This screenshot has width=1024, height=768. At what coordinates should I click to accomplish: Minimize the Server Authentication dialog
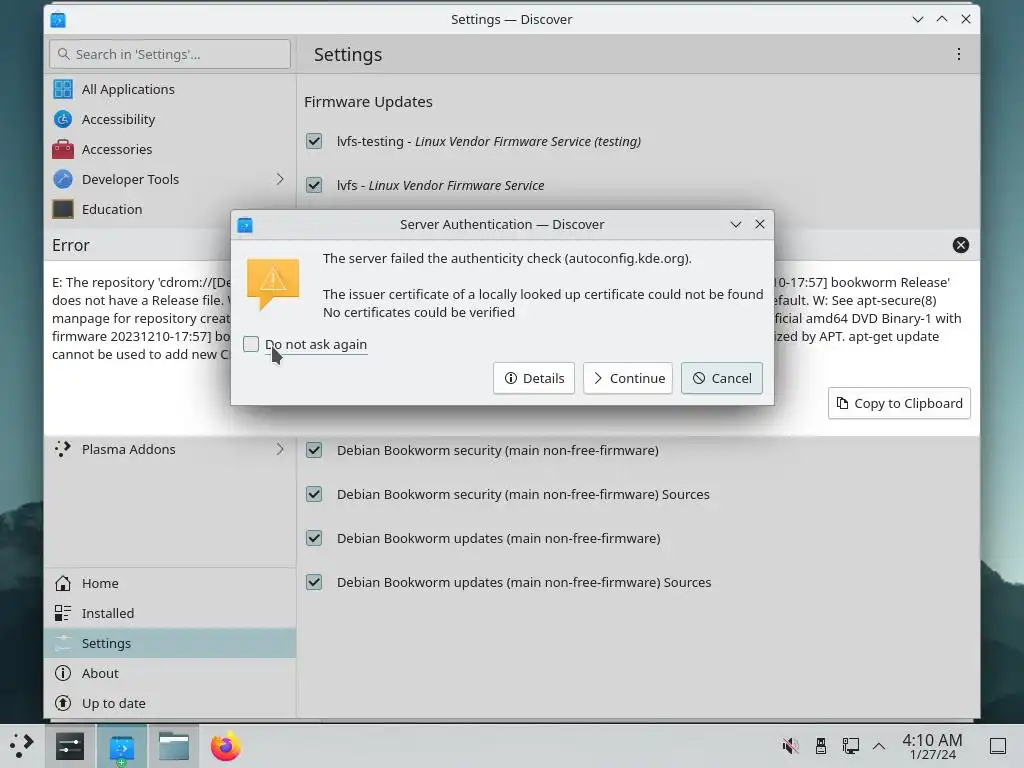coord(736,224)
